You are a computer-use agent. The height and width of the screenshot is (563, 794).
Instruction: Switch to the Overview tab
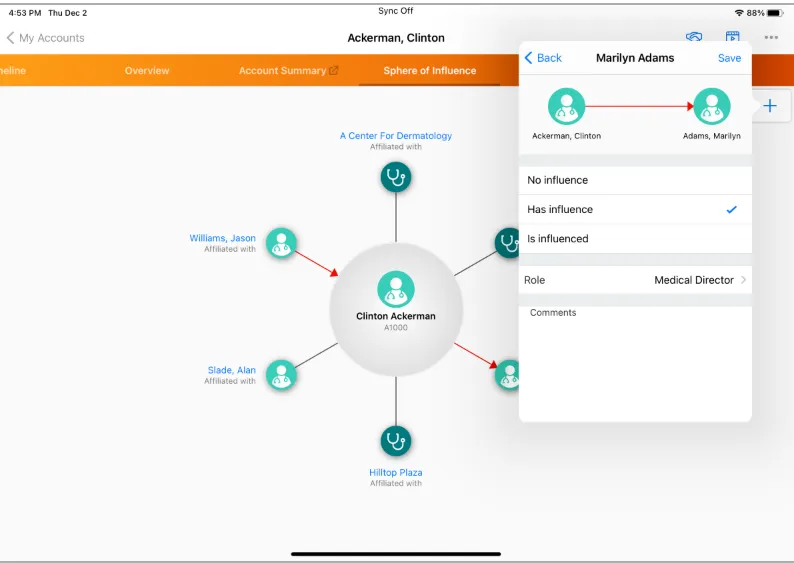[x=147, y=71]
